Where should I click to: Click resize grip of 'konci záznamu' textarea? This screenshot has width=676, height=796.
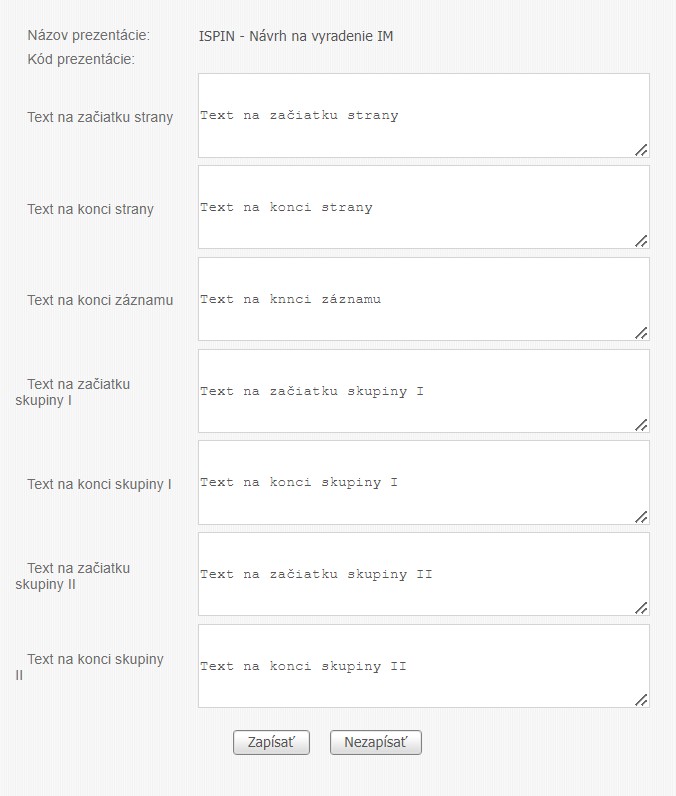point(641,333)
